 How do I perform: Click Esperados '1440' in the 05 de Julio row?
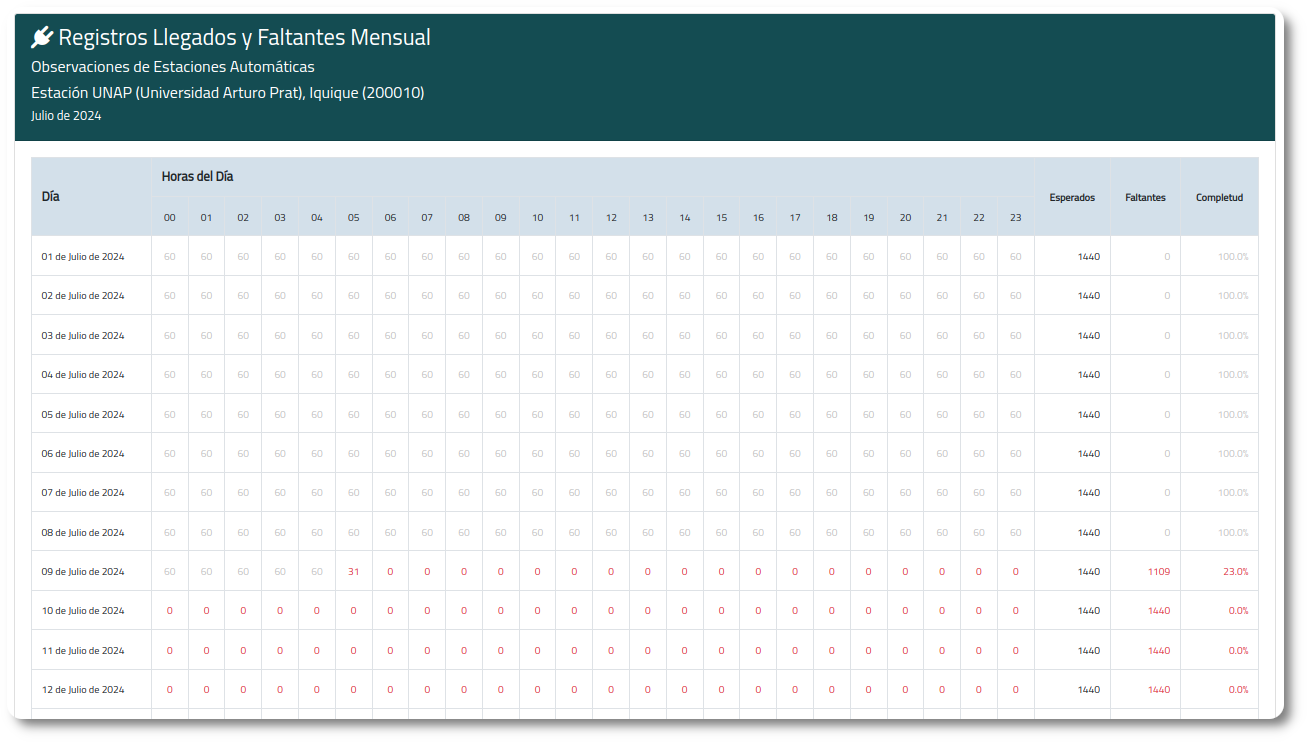click(1089, 415)
